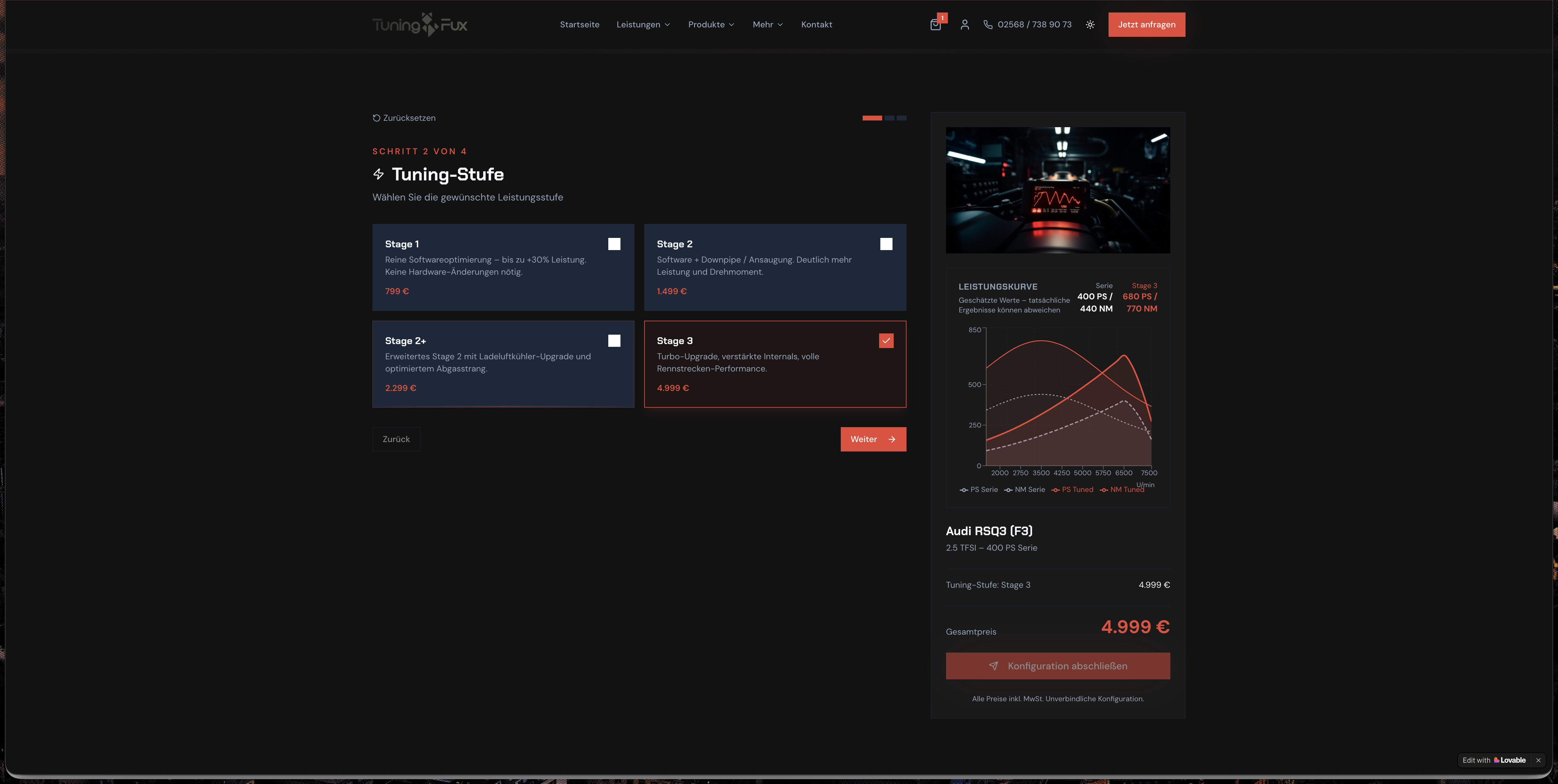
Task: Close the Edit with Lovable badge
Action: (1538, 761)
